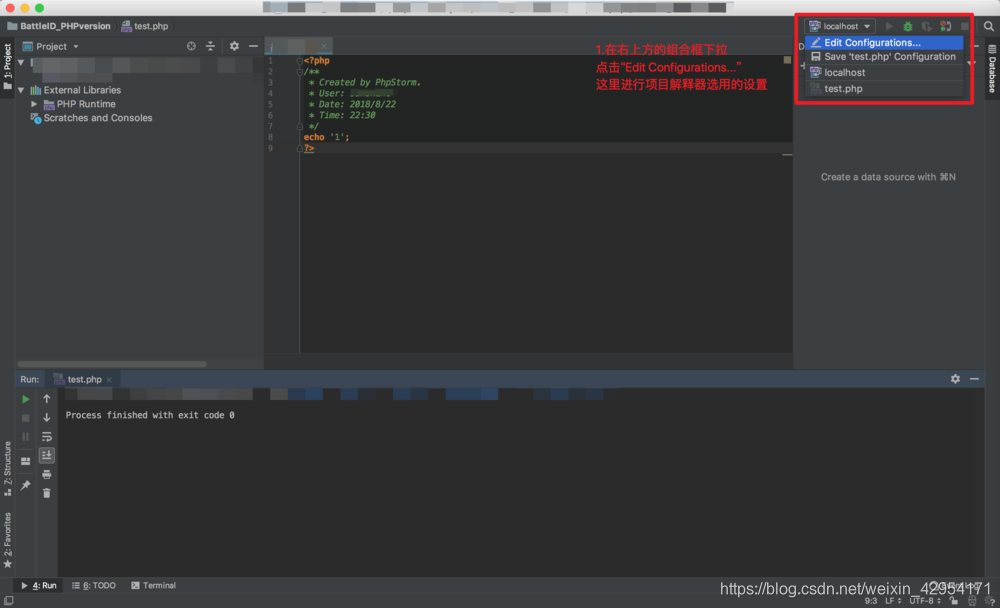This screenshot has width=1000, height=608.
Task: Click Collapse All icon in Project panel
Action: 210,47
